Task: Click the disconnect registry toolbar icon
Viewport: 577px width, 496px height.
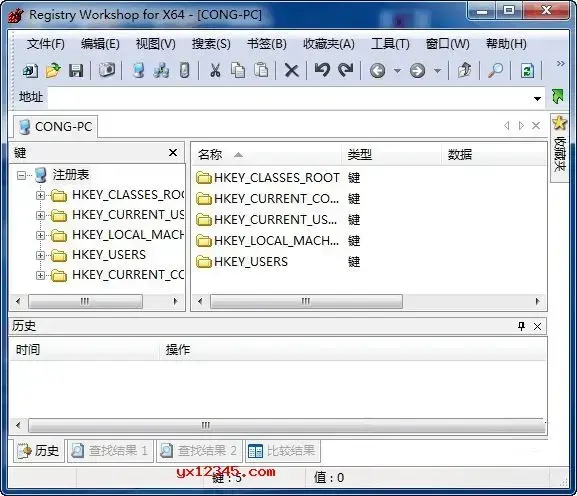Action: (x=184, y=70)
